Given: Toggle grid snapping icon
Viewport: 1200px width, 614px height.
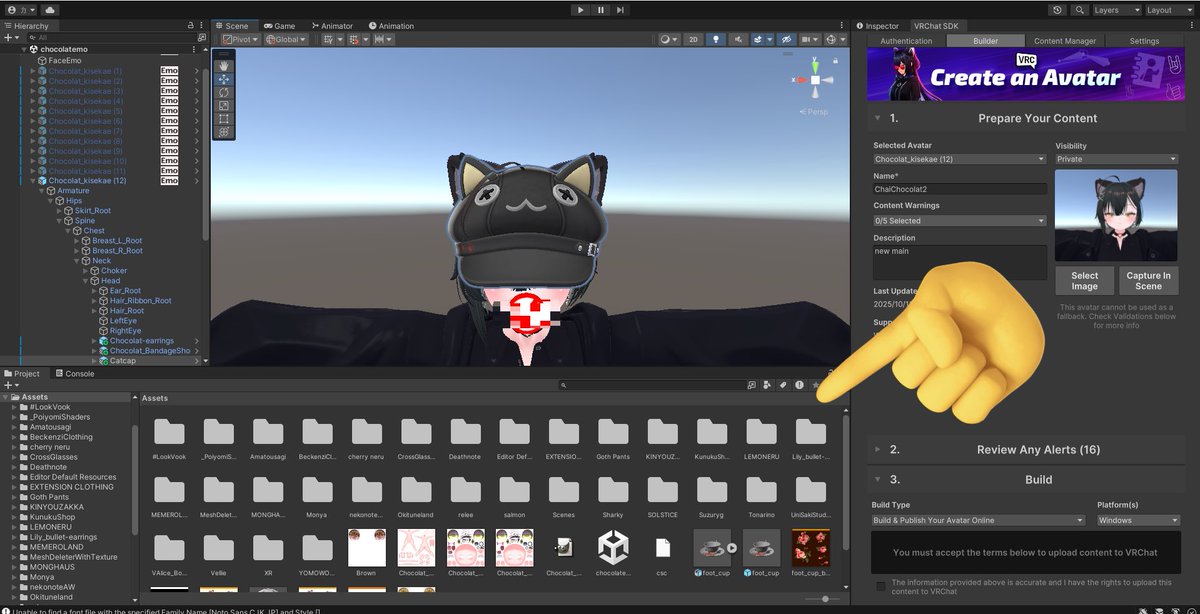Looking at the screenshot, I should (353, 40).
